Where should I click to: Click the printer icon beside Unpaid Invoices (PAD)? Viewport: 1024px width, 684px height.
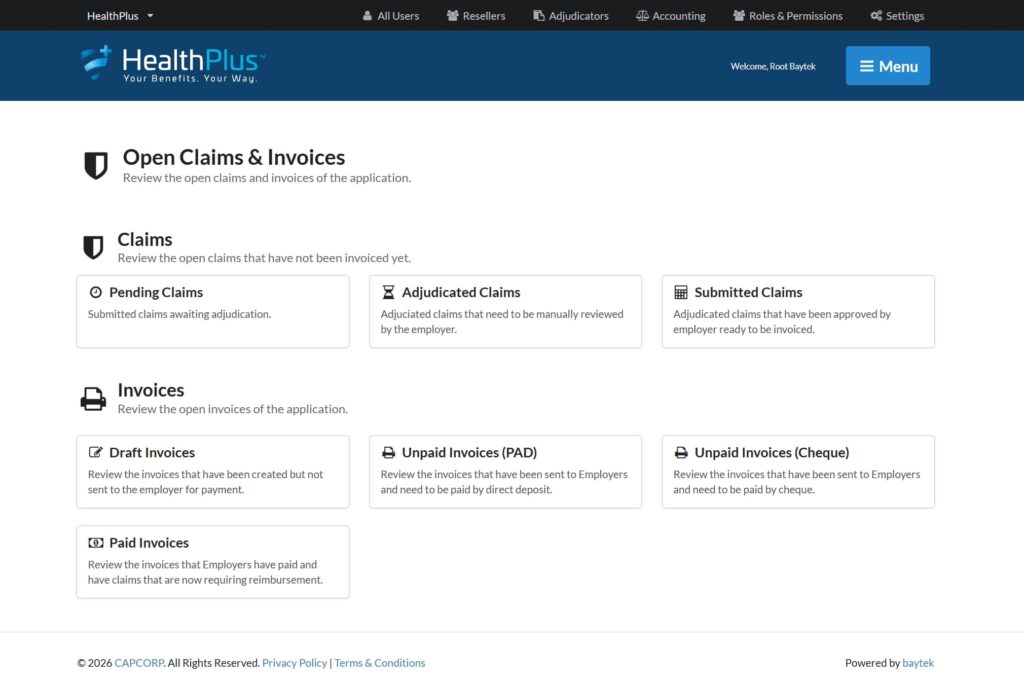(388, 453)
